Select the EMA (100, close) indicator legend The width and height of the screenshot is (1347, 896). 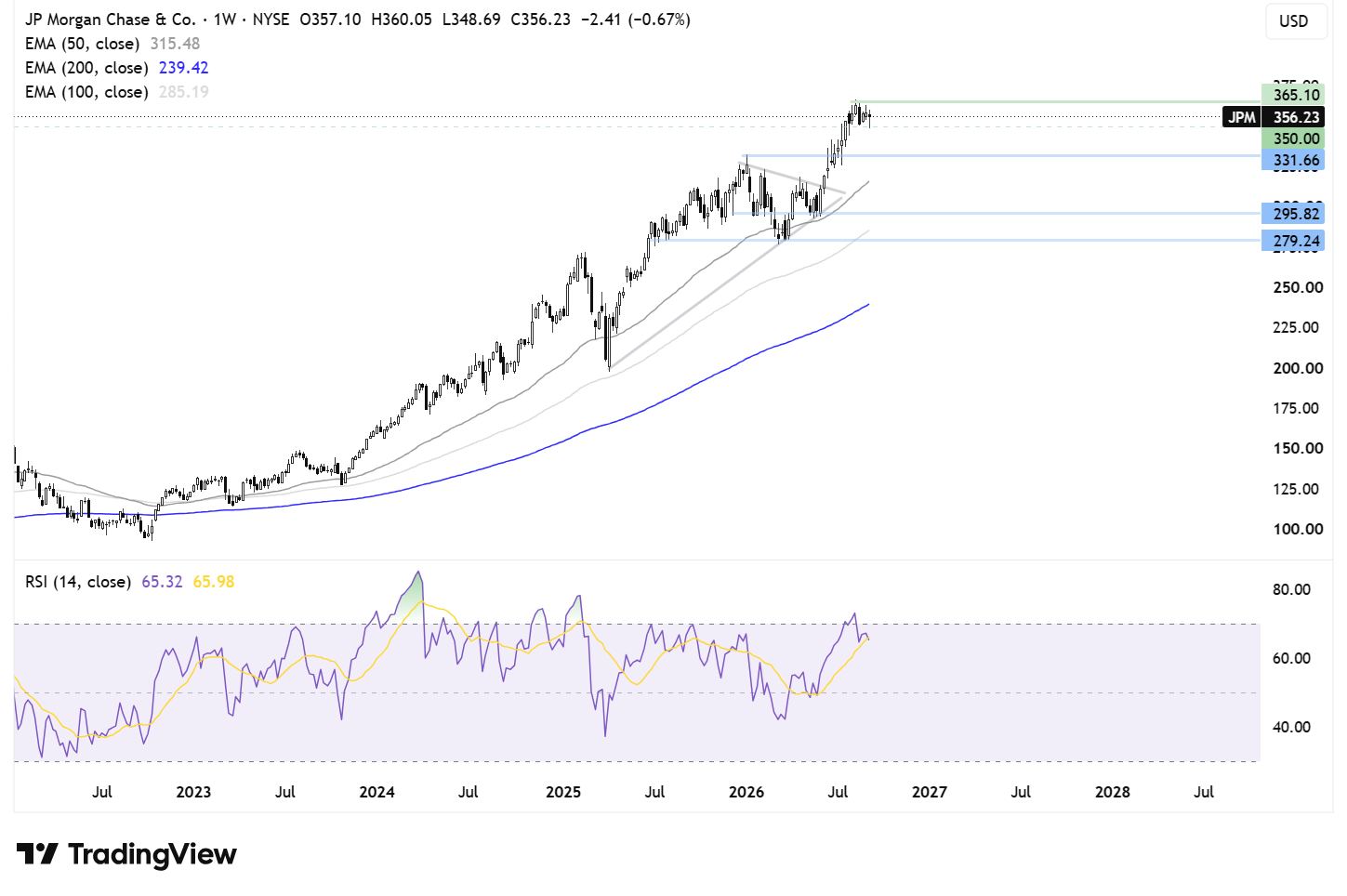86,92
